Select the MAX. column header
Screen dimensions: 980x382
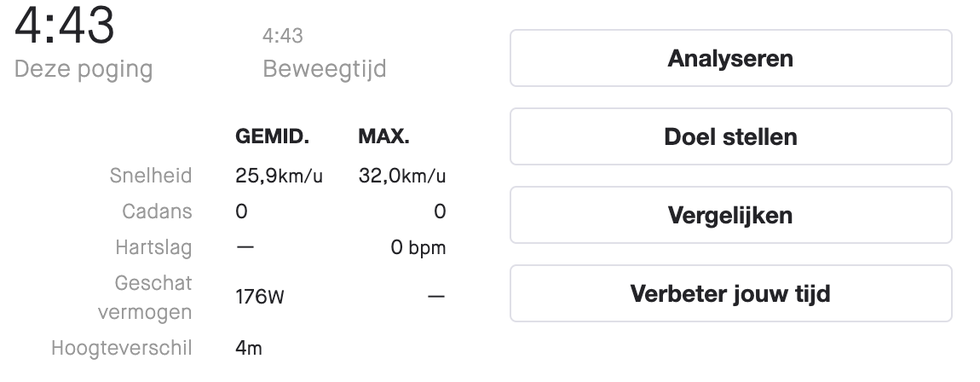(x=384, y=136)
